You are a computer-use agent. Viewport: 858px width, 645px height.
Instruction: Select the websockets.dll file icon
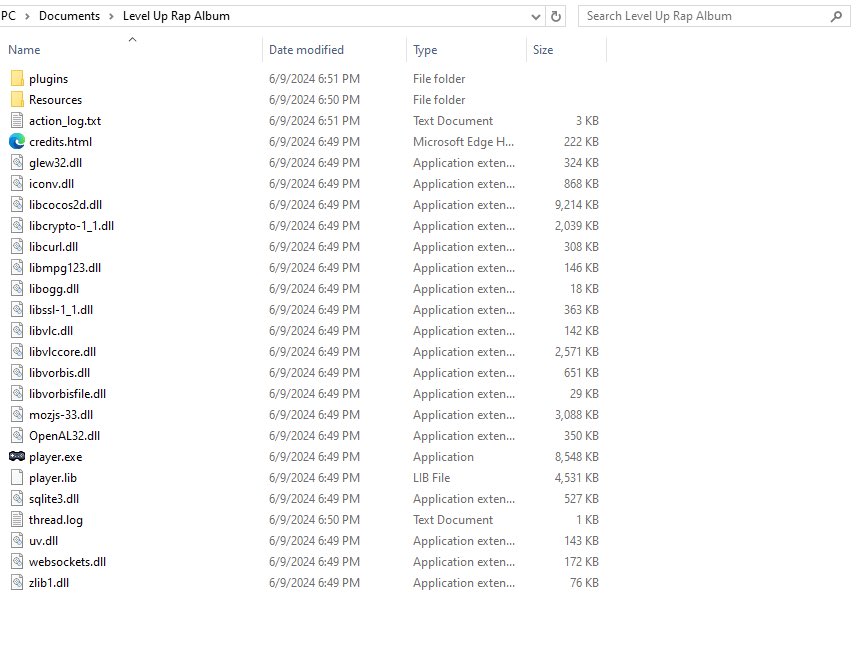[17, 561]
